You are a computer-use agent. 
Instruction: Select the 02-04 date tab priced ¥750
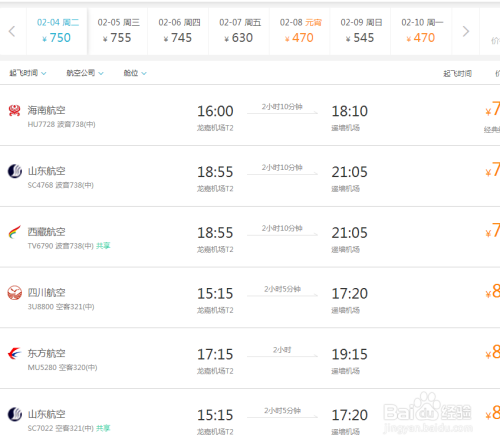(57, 31)
